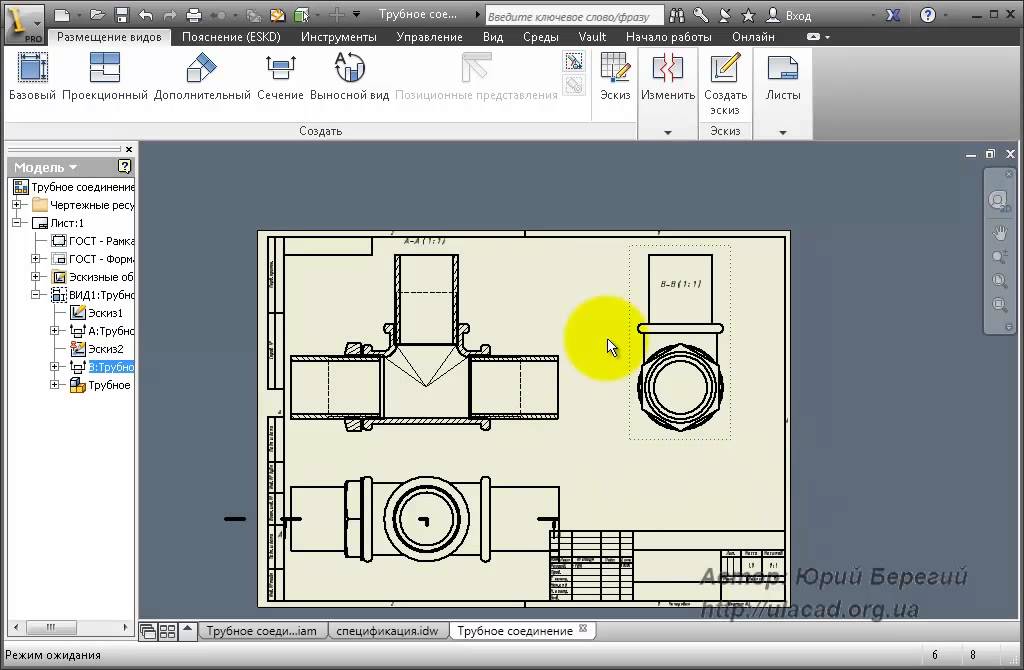This screenshot has width=1024, height=670.
Task: Collapse the ВИД1:Трубное node
Action: pyautogui.click(x=37, y=295)
